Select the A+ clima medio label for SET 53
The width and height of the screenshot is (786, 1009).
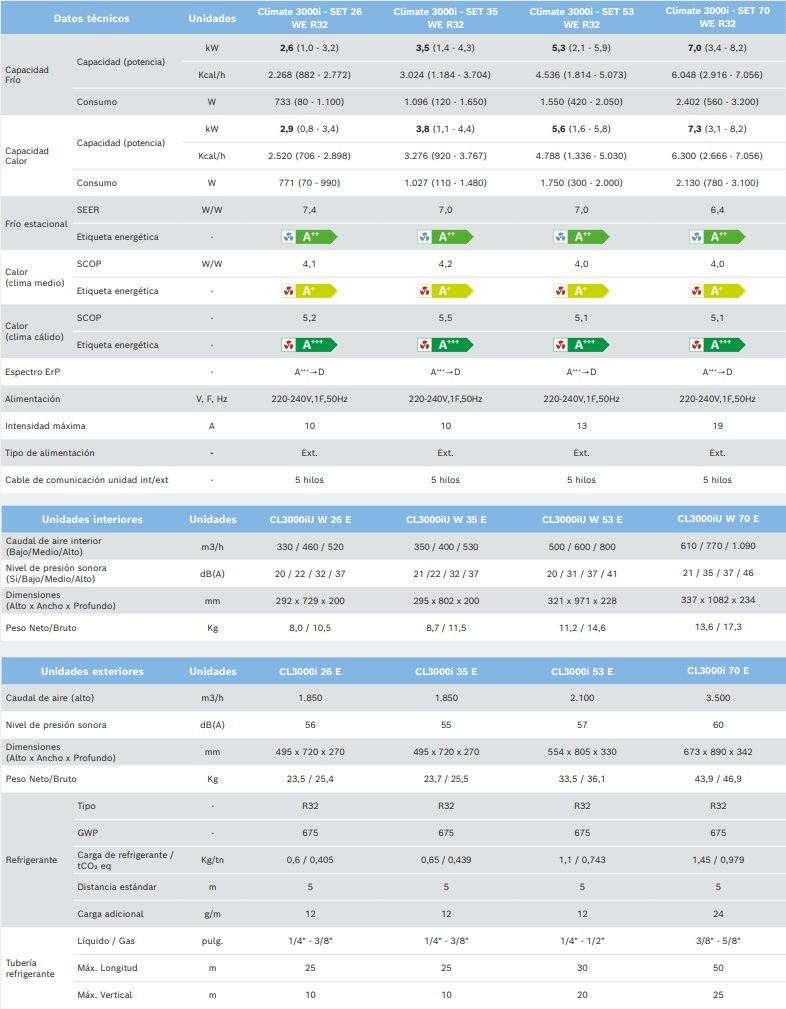coord(581,291)
